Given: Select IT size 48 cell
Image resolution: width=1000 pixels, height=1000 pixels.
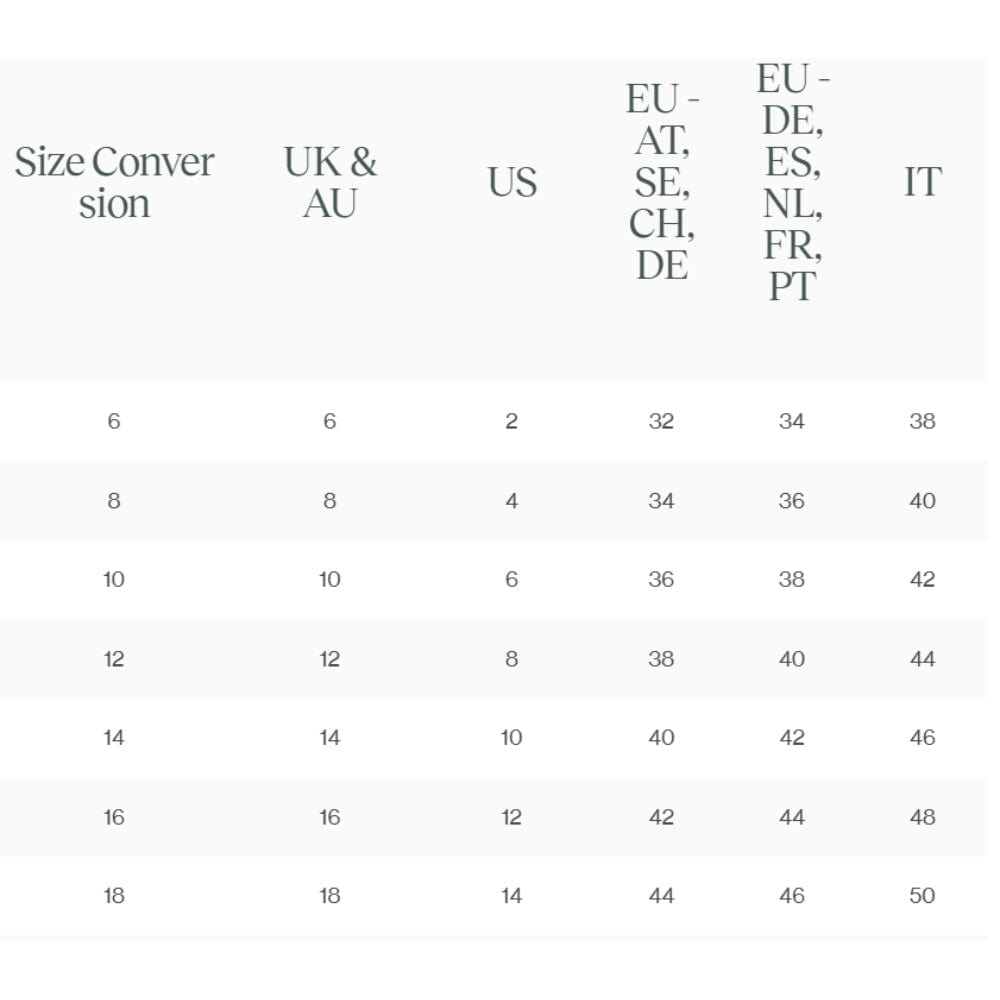Looking at the screenshot, I should point(922,818).
